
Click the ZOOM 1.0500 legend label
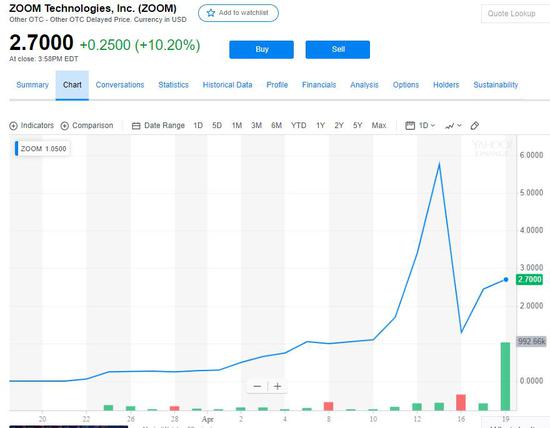coord(42,149)
